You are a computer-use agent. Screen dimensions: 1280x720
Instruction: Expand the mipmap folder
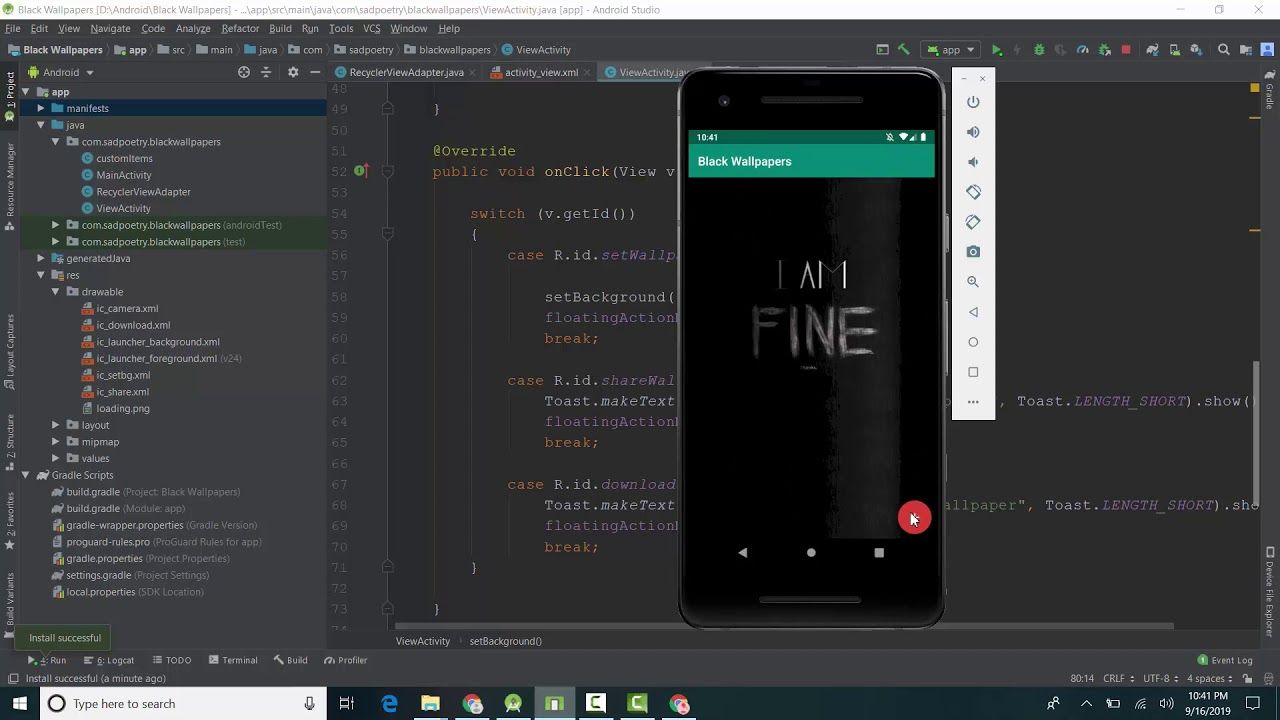[x=56, y=442]
